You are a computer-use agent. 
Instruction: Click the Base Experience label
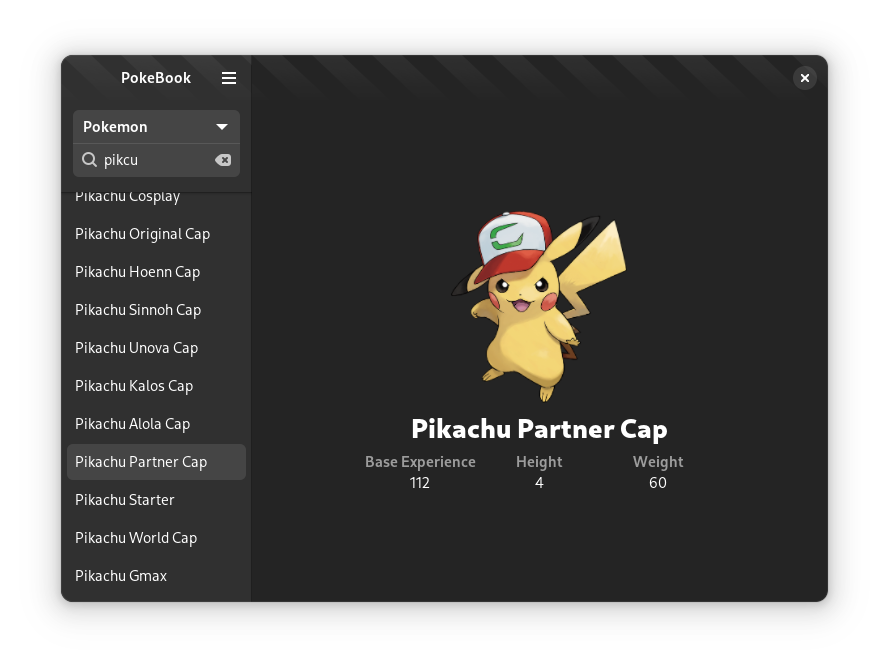(x=420, y=462)
